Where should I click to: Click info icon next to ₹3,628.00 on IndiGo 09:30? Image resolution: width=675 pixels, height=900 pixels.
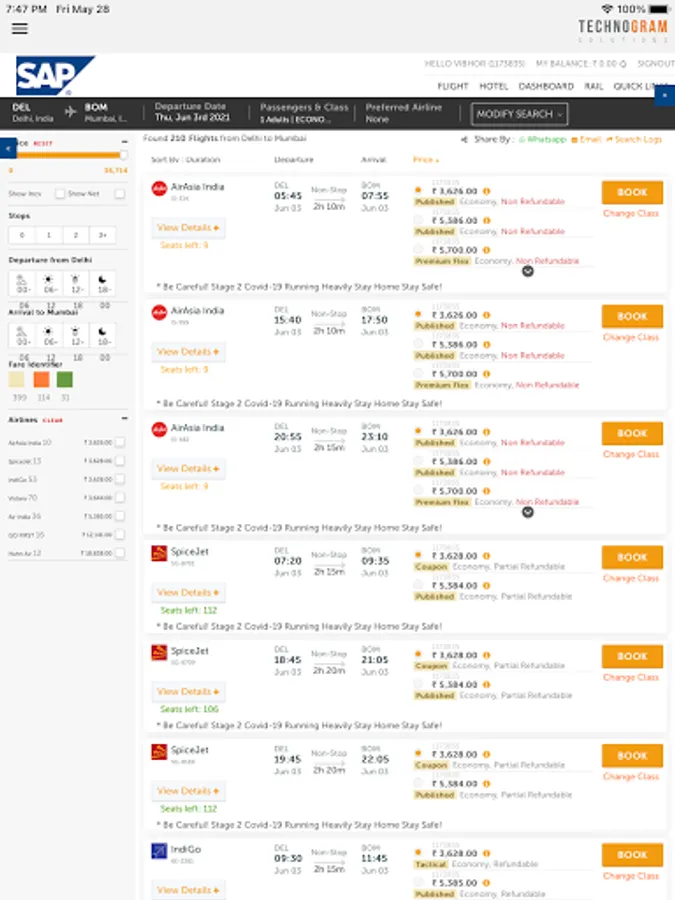click(487, 854)
